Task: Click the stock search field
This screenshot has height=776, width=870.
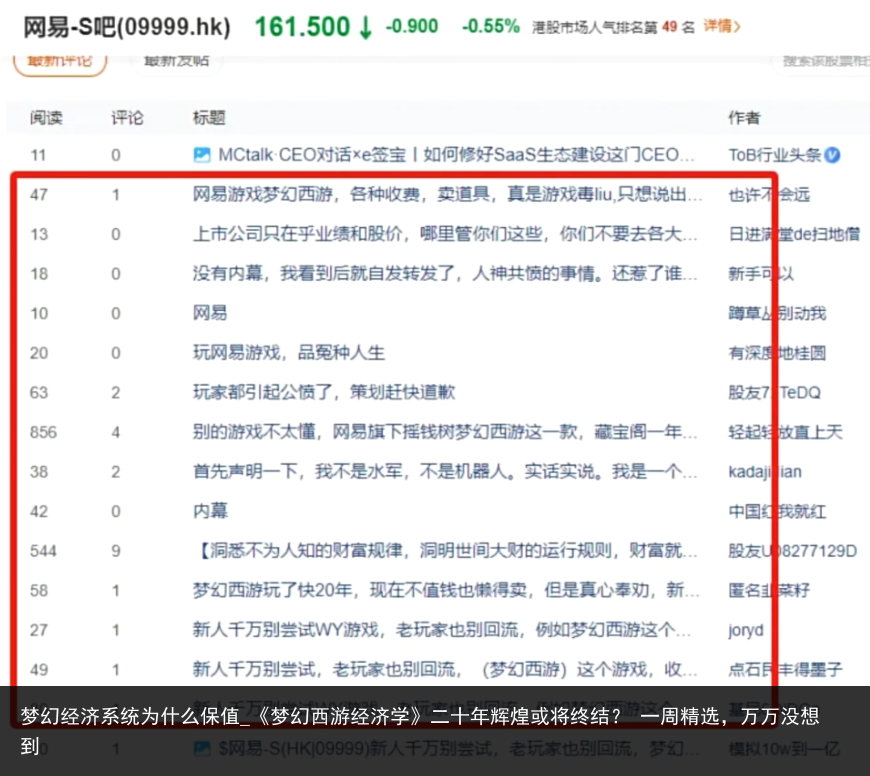Action: [823, 61]
